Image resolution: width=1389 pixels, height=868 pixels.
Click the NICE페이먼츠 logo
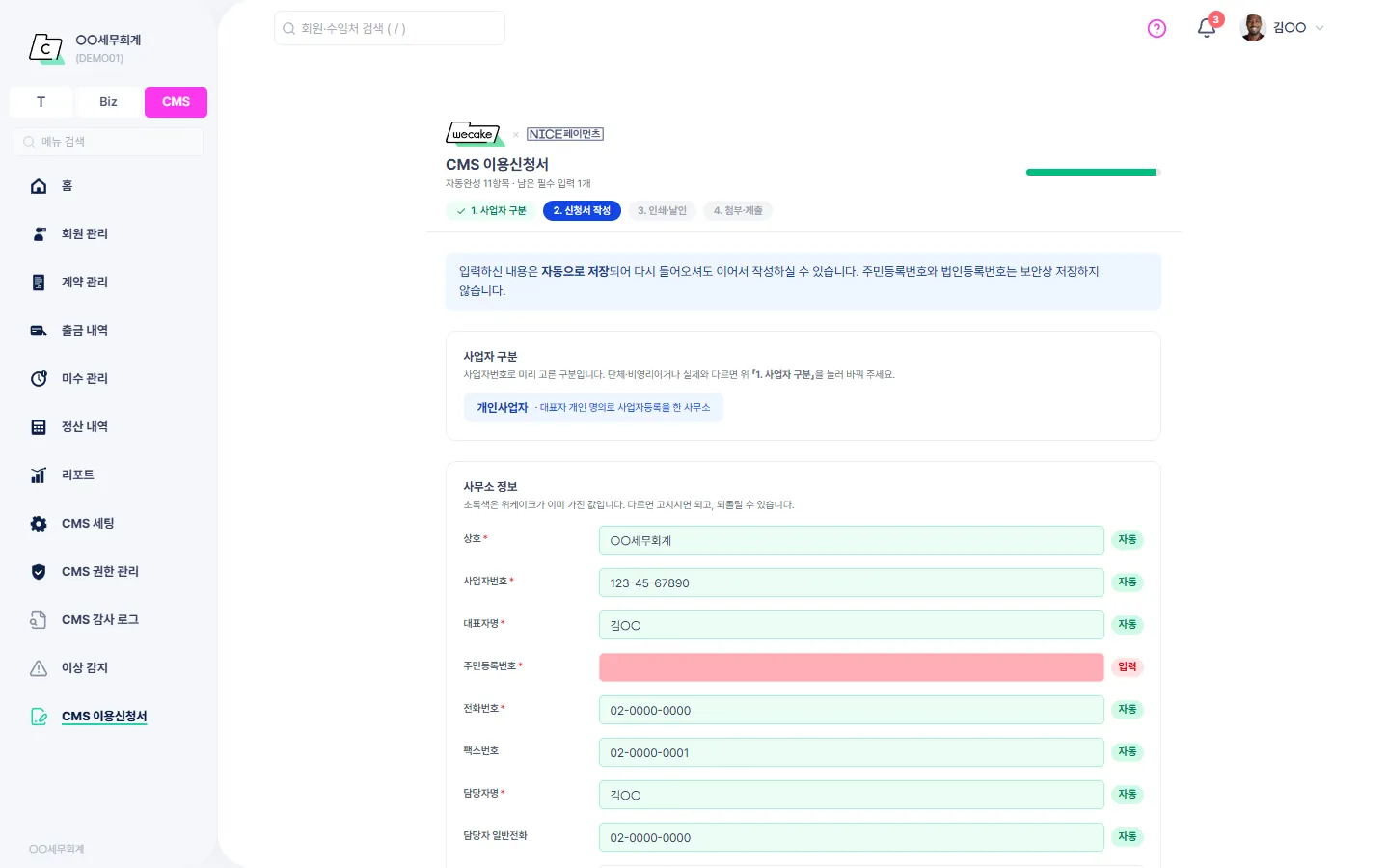click(565, 134)
